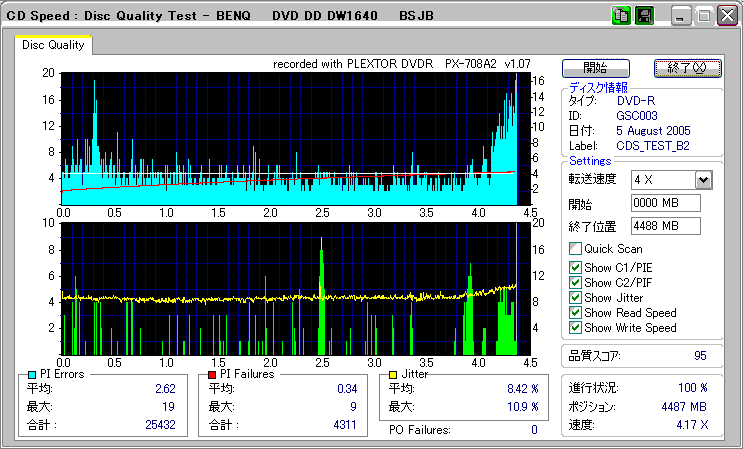Close the CD Speed window
The width and height of the screenshot is (743, 449).
(725, 16)
